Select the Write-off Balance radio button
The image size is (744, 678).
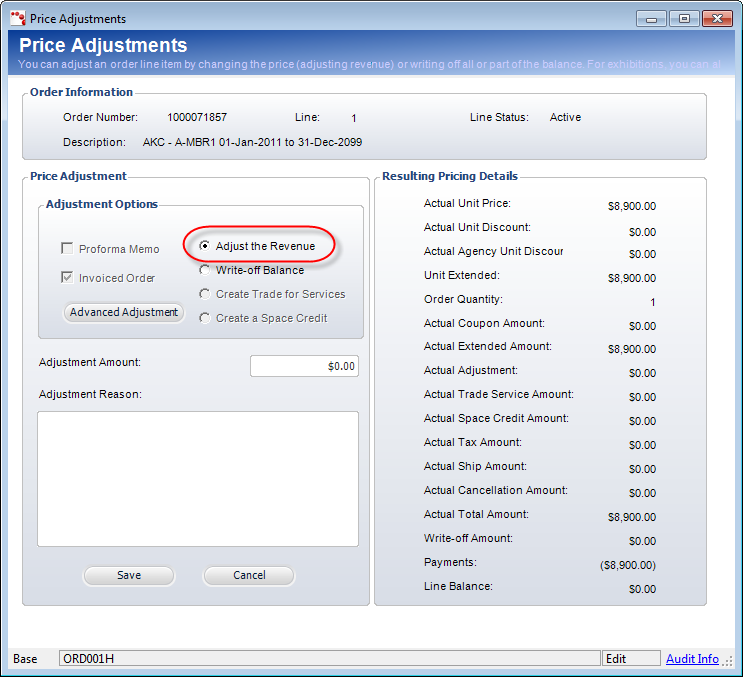click(x=205, y=270)
